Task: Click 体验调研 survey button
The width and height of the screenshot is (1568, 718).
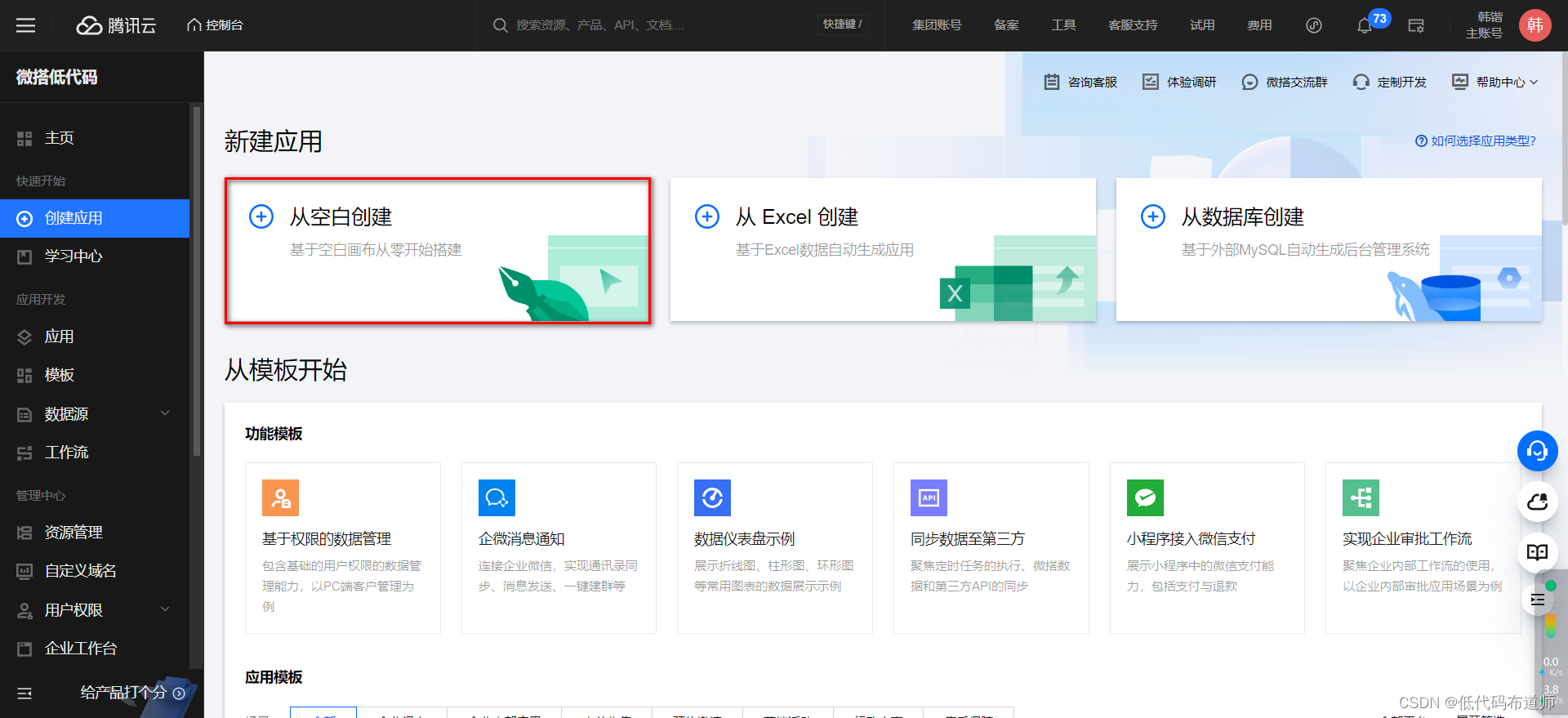Action: [1179, 82]
